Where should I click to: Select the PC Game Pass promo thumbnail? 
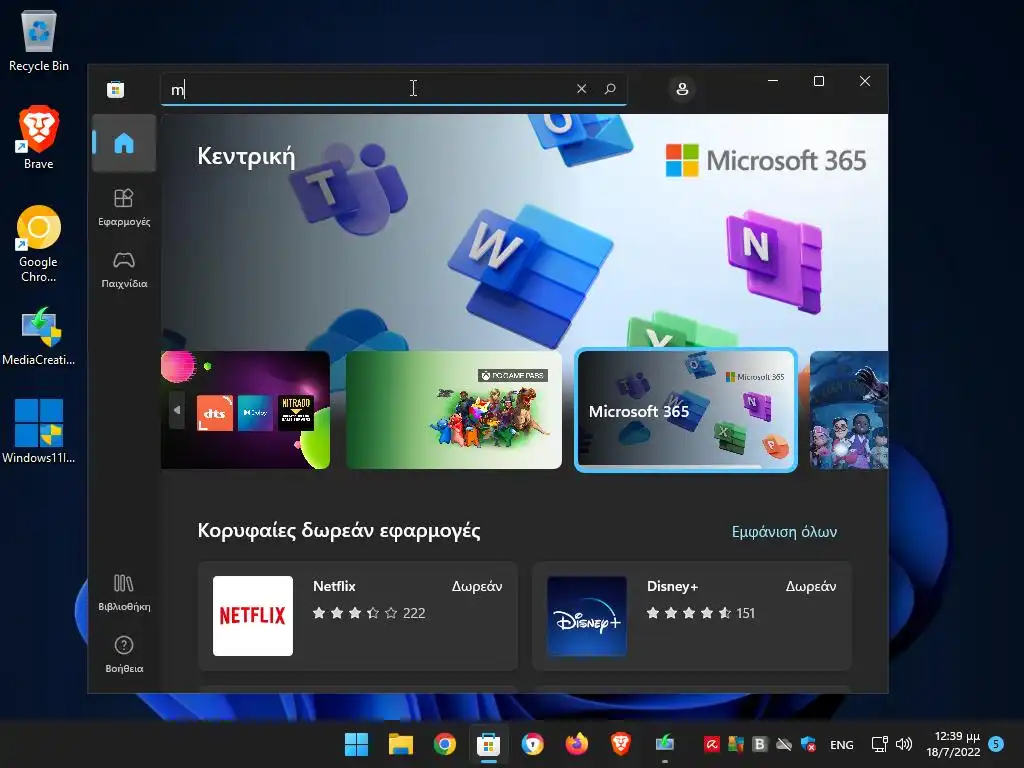[x=454, y=410]
